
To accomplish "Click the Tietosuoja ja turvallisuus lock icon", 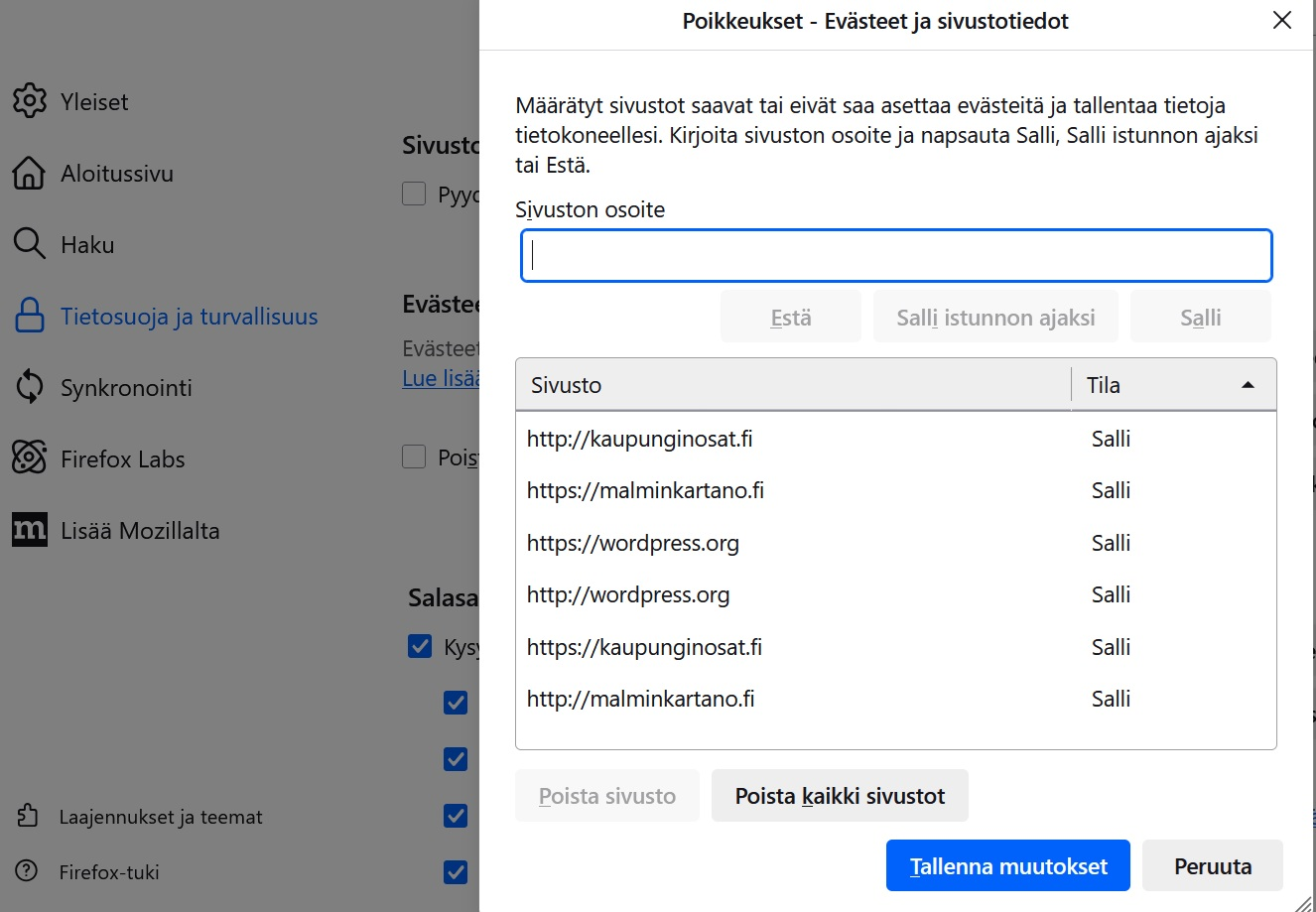I will [30, 316].
